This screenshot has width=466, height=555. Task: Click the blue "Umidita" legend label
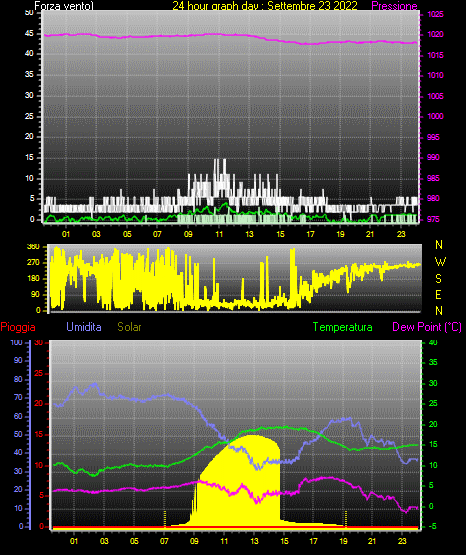(84, 327)
